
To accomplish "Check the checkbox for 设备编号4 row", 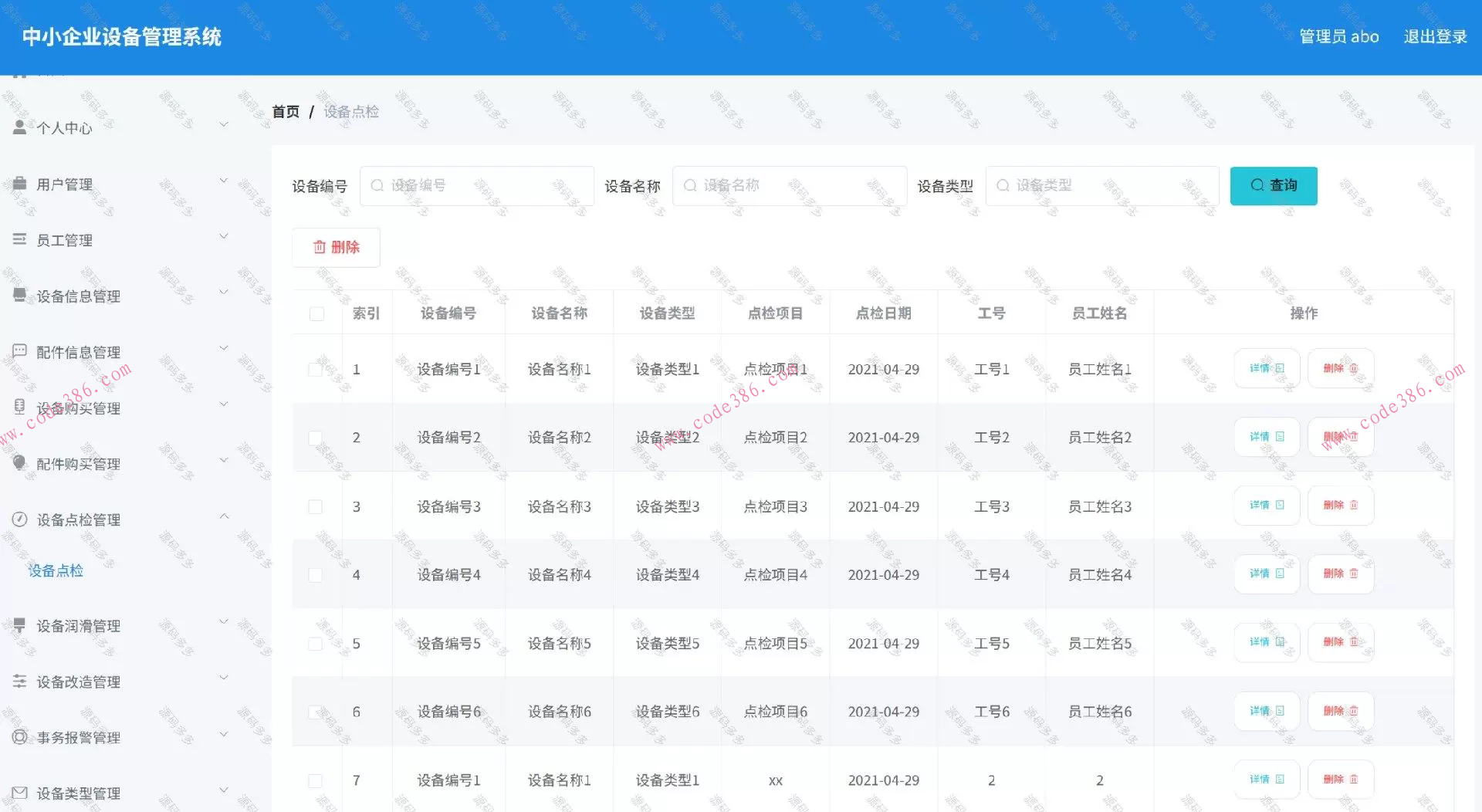I will point(315,574).
